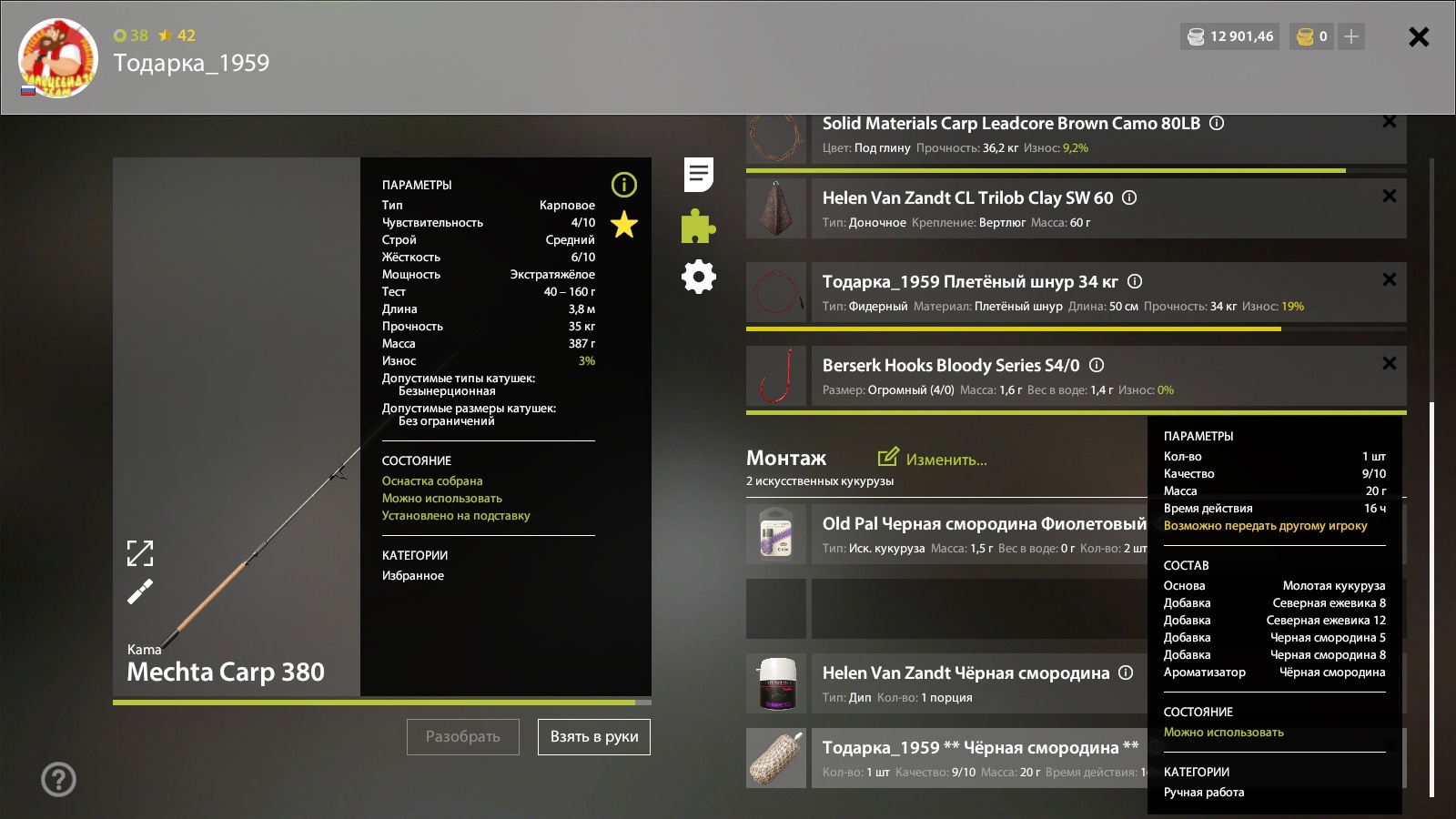Select the Helen Van Zandt dip jar thumbnail
This screenshot has height=819, width=1456.
tap(776, 683)
